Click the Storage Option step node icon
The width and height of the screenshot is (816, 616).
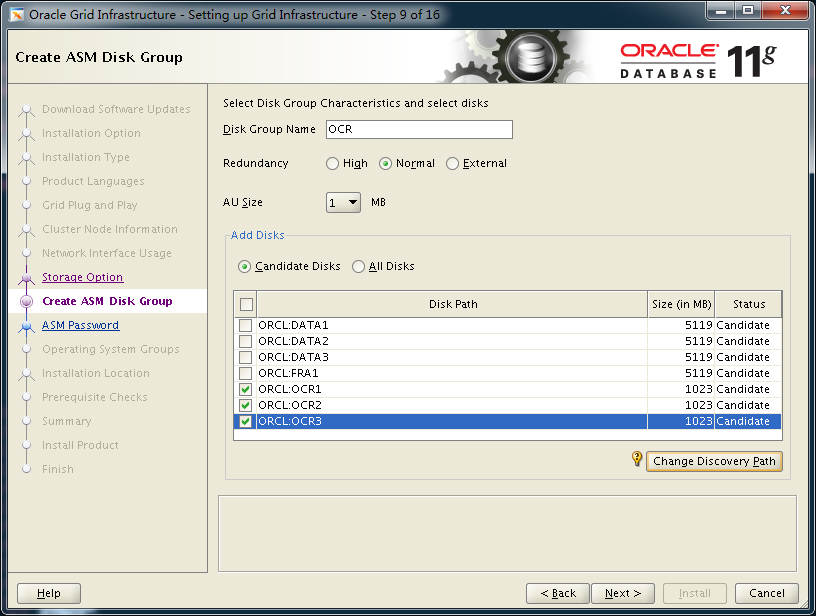(x=26, y=278)
